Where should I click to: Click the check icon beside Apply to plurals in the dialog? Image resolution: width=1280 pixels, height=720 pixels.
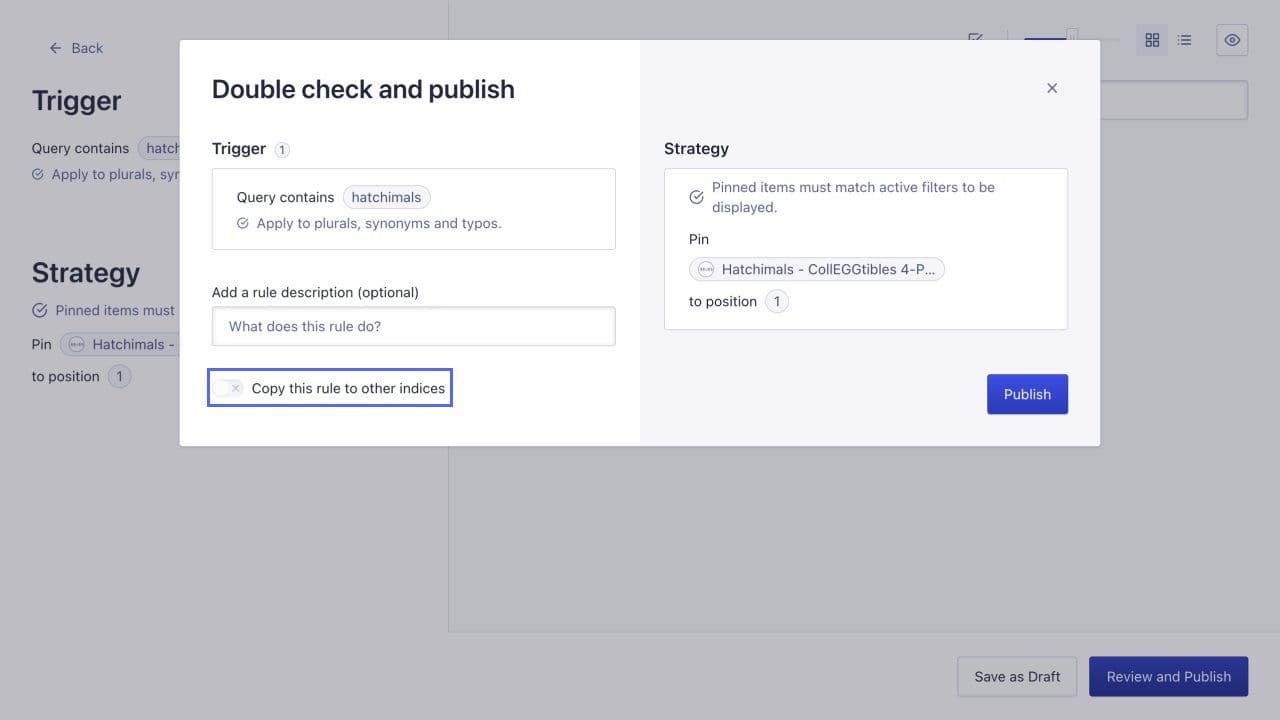pyautogui.click(x=243, y=223)
